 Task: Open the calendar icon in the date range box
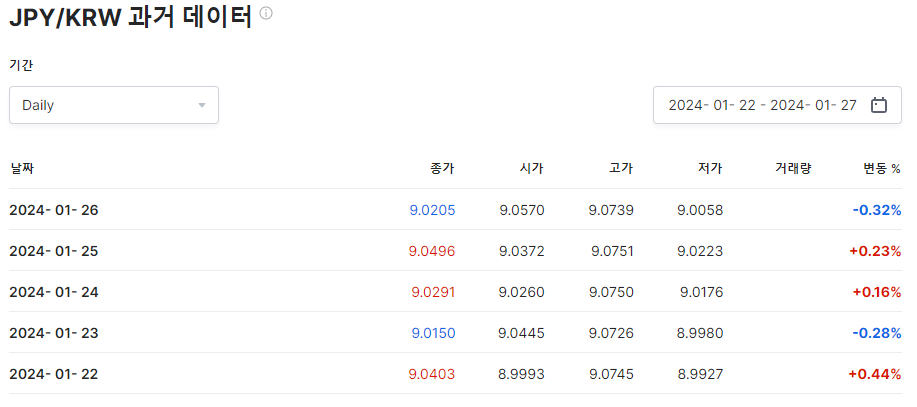(879, 105)
